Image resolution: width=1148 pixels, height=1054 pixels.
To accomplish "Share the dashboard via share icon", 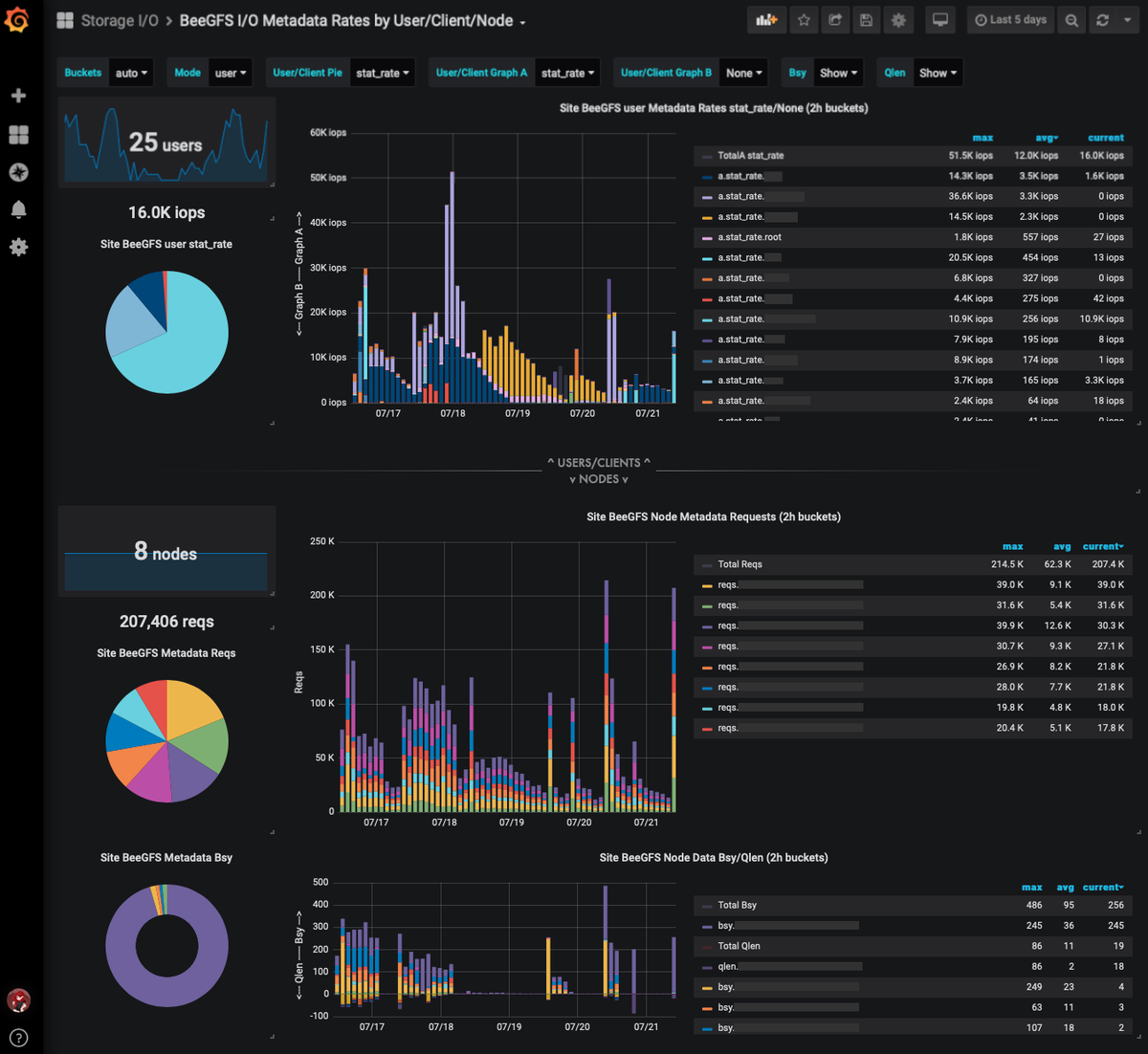I will tap(835, 20).
